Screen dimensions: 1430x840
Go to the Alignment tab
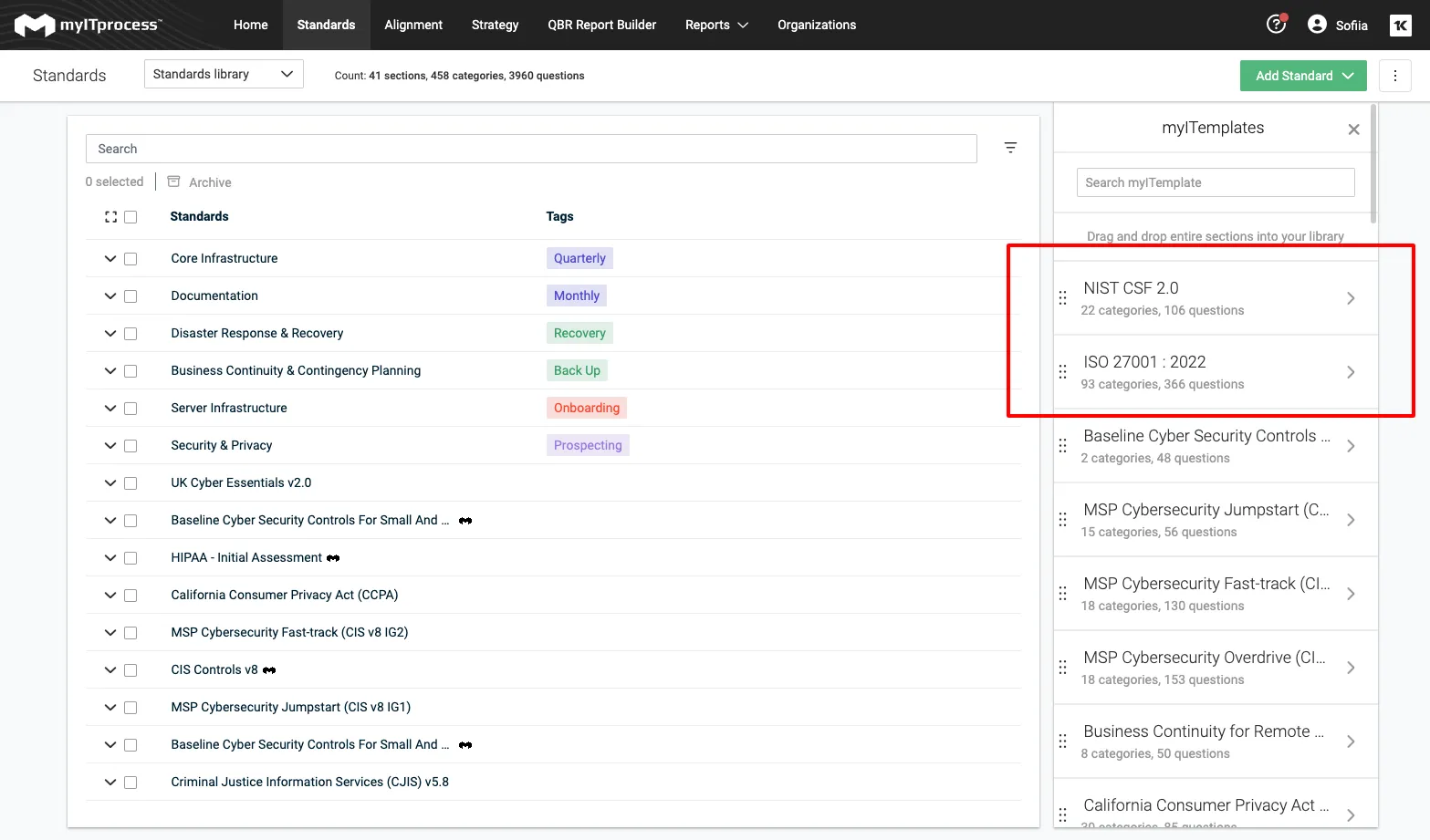(x=412, y=25)
